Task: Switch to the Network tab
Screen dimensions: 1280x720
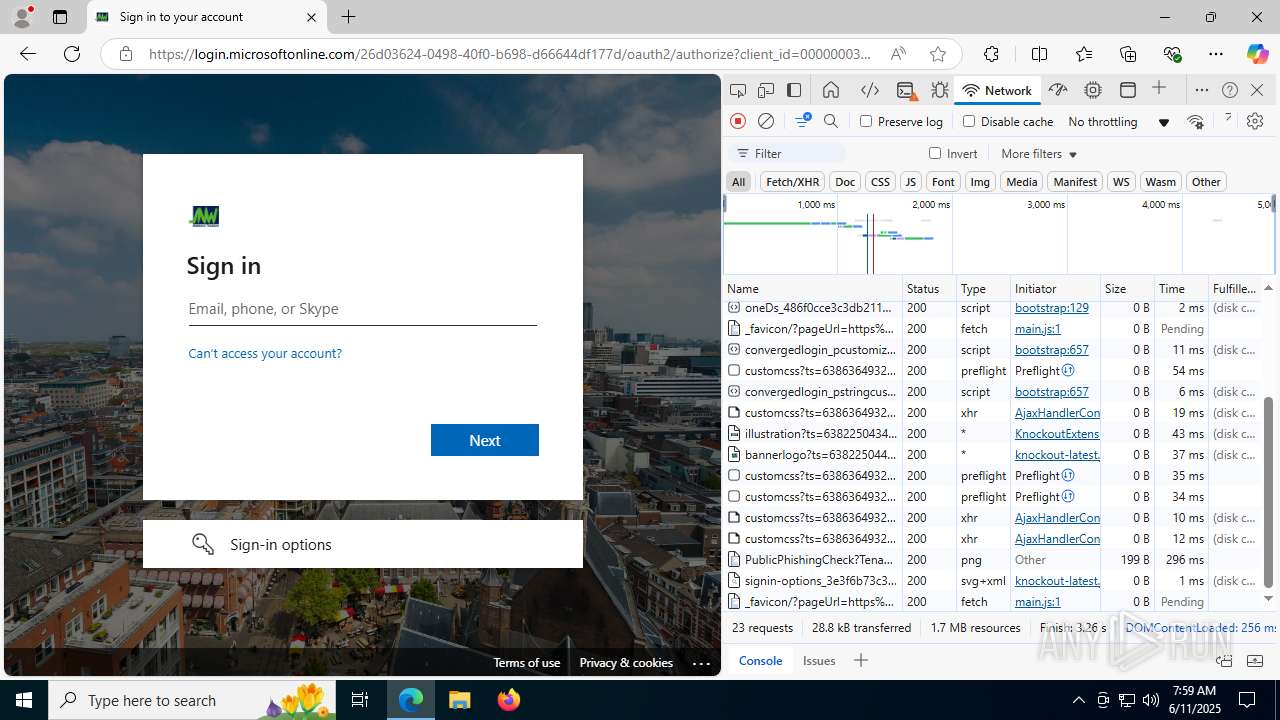Action: (x=997, y=90)
